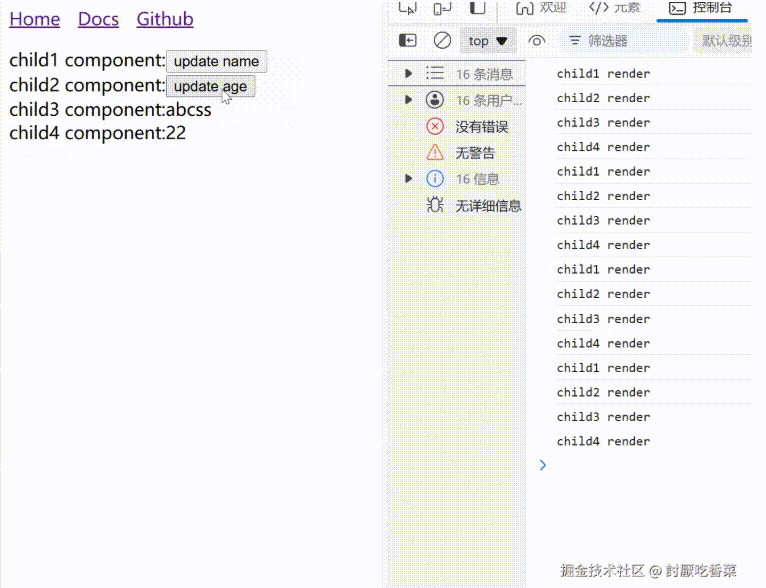766x588 pixels.
Task: Click the console prompt chevron
Action: point(543,465)
